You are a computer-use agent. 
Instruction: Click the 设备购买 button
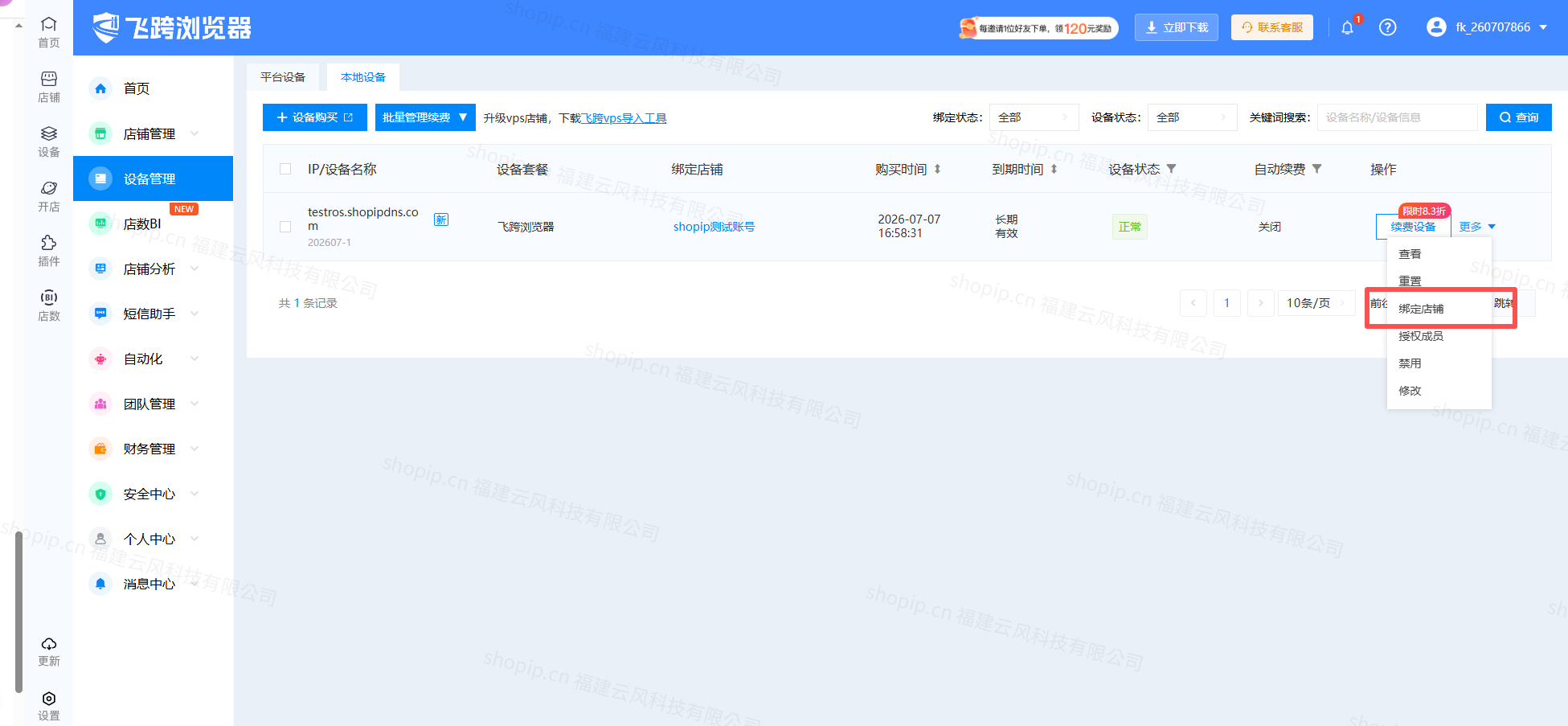point(315,117)
